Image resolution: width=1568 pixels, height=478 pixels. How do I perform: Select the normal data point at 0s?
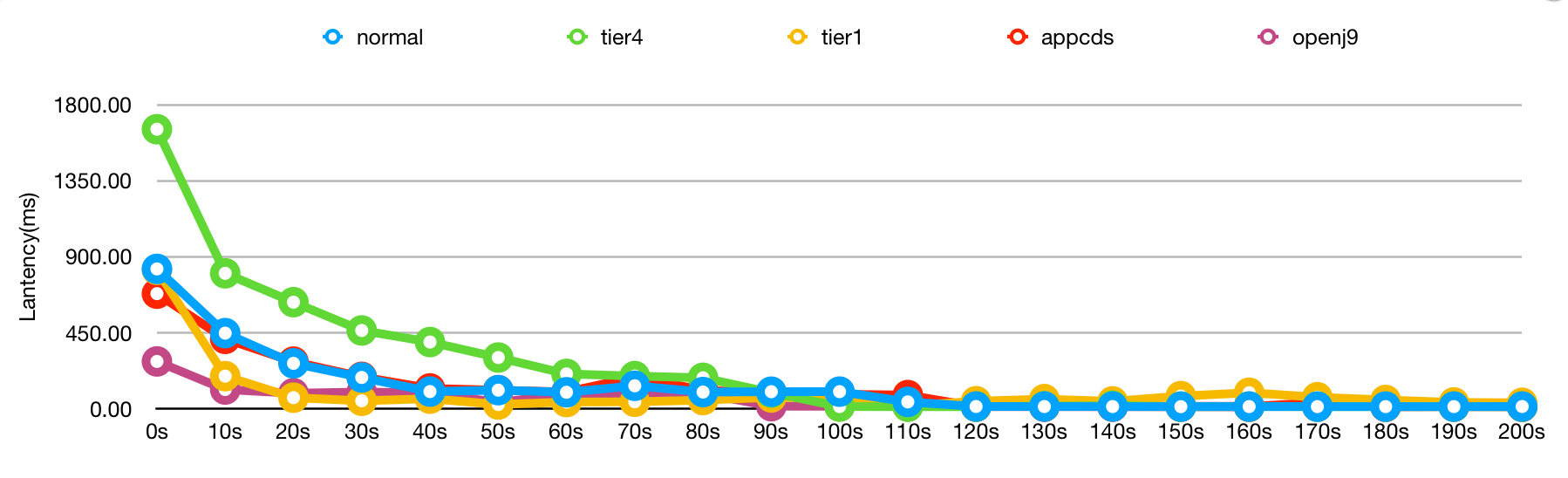[157, 269]
